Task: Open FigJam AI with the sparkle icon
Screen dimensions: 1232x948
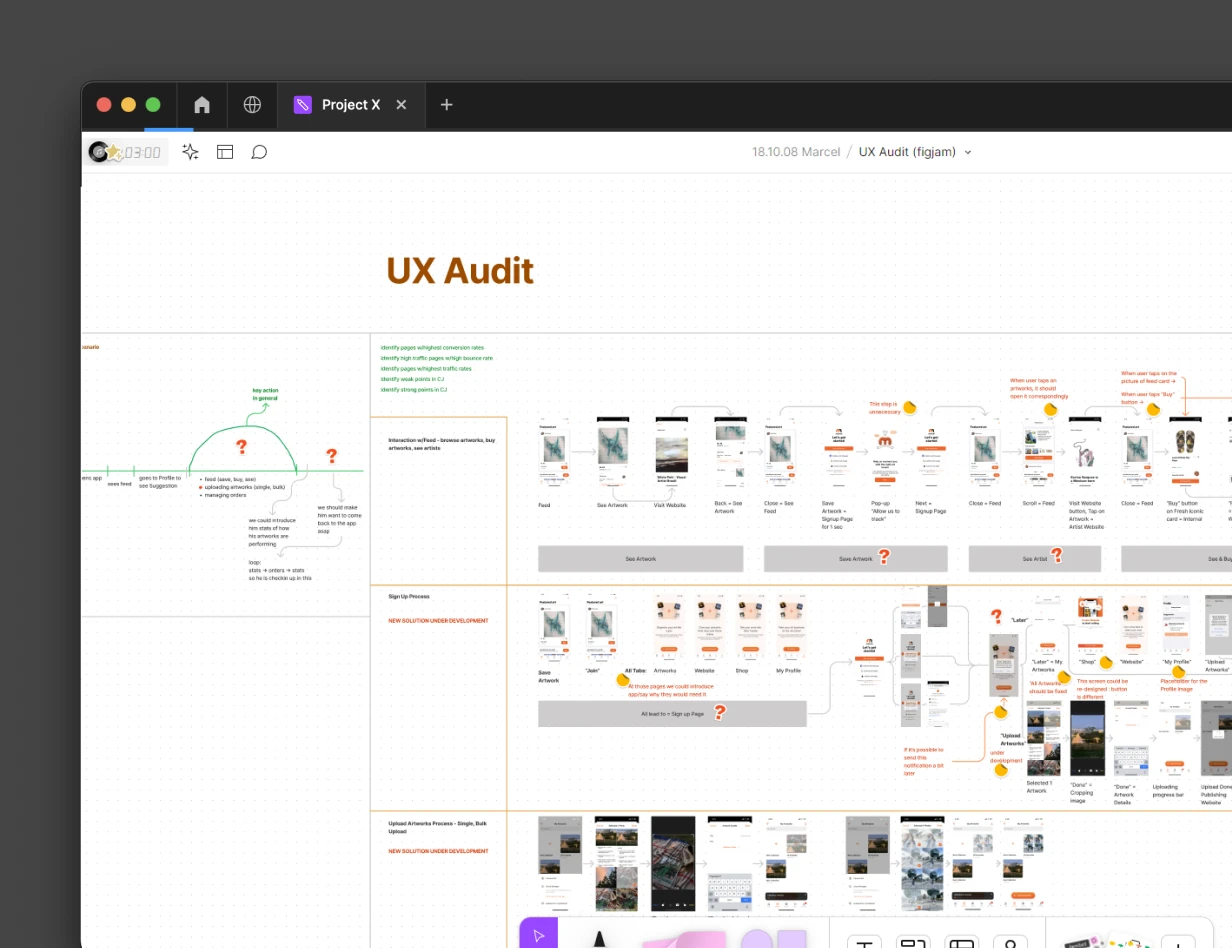Action: (x=190, y=152)
